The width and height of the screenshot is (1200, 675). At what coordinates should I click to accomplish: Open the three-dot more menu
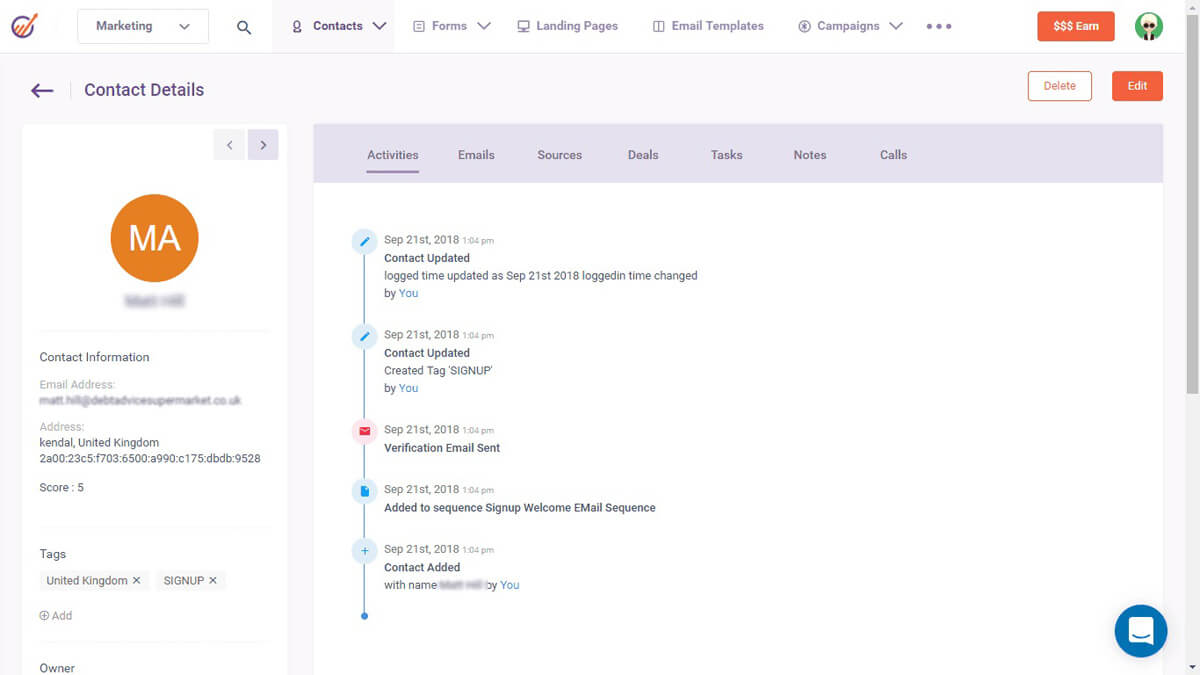(x=939, y=27)
